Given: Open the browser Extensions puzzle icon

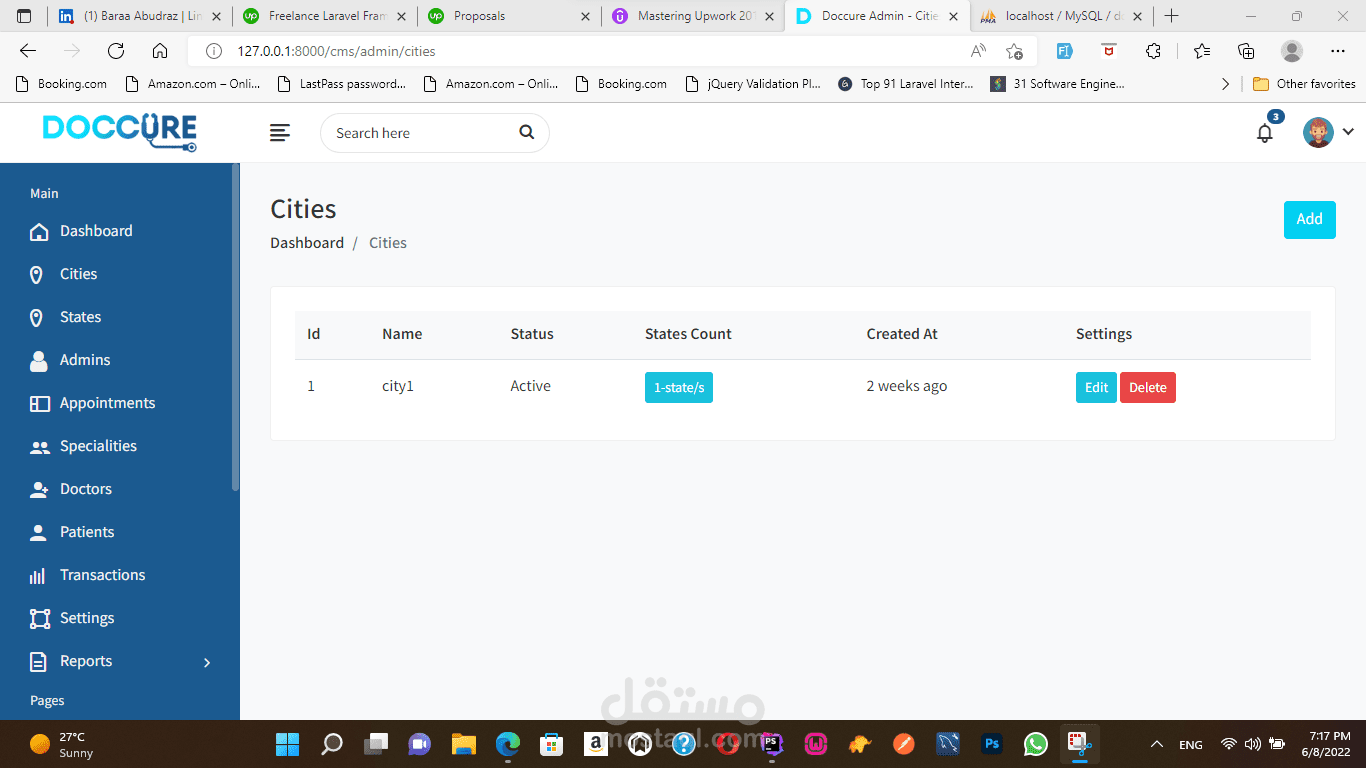Looking at the screenshot, I should point(1153,51).
